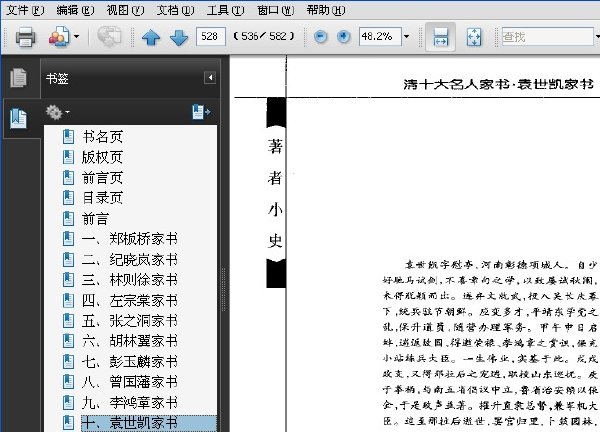This screenshot has width=600, height=432.
Task: Open the 视图 menu
Action: click(125, 10)
